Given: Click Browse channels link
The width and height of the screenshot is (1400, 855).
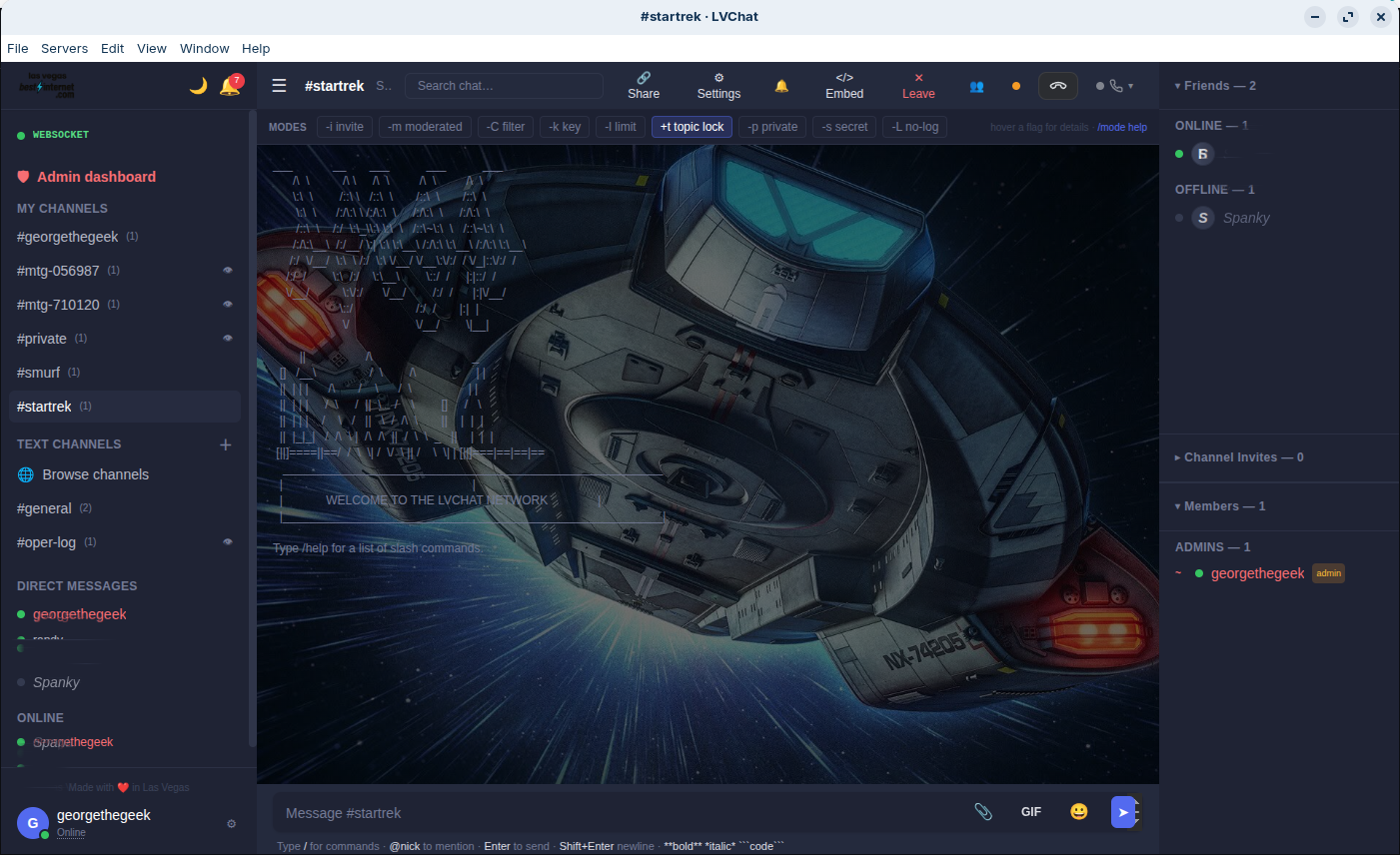Looking at the screenshot, I should (96, 474).
